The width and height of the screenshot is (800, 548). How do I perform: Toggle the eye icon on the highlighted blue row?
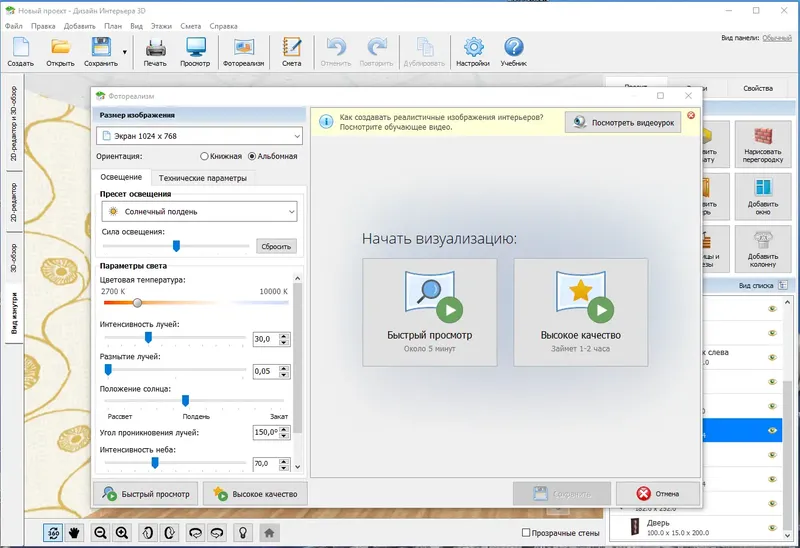(772, 431)
